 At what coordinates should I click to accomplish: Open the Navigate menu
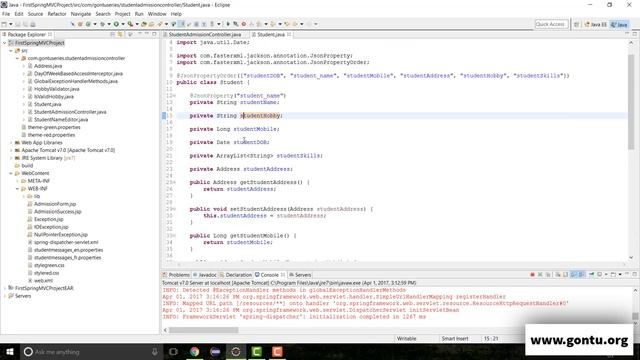(x=81, y=14)
